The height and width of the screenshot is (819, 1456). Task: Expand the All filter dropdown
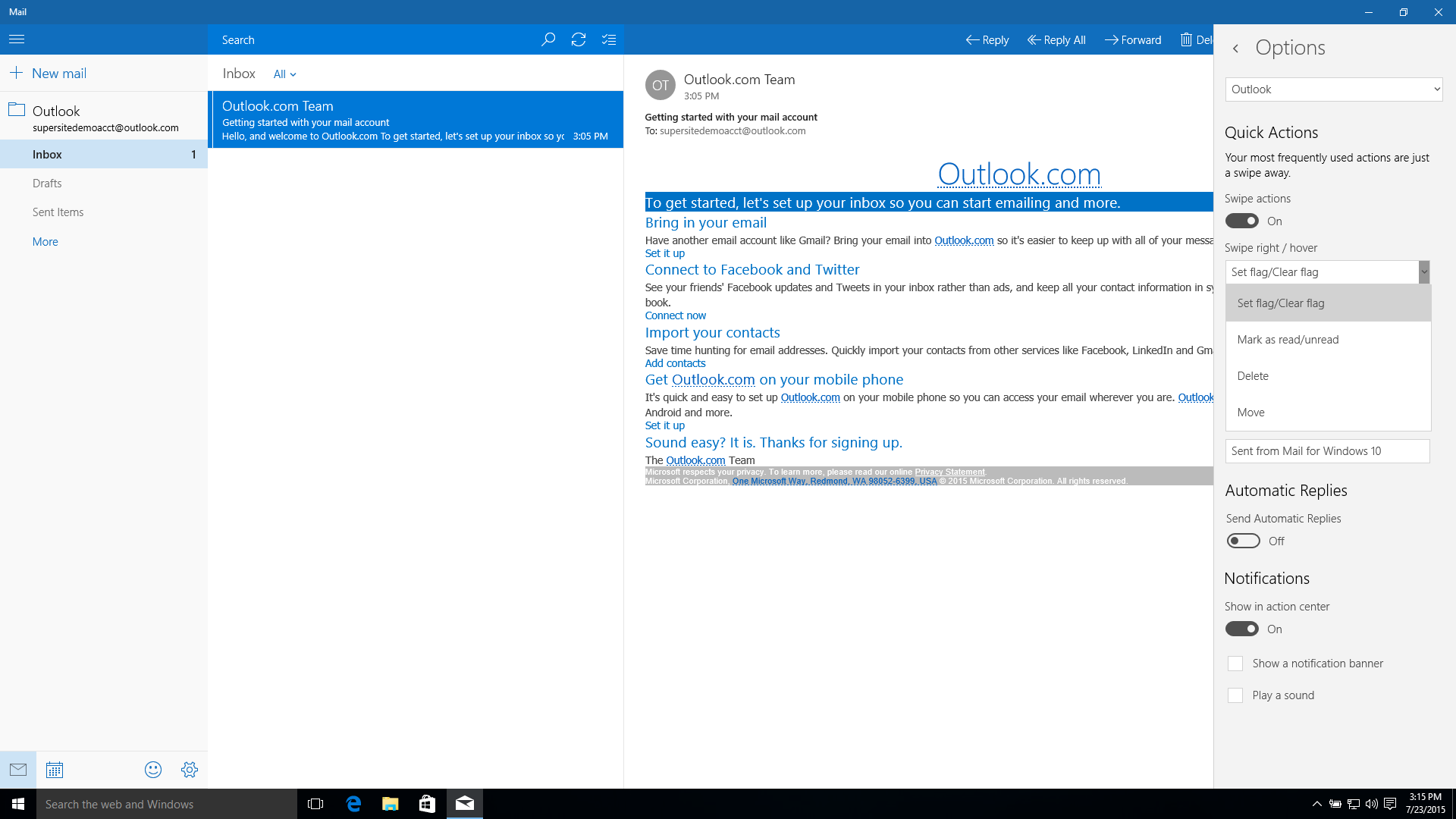click(x=285, y=74)
